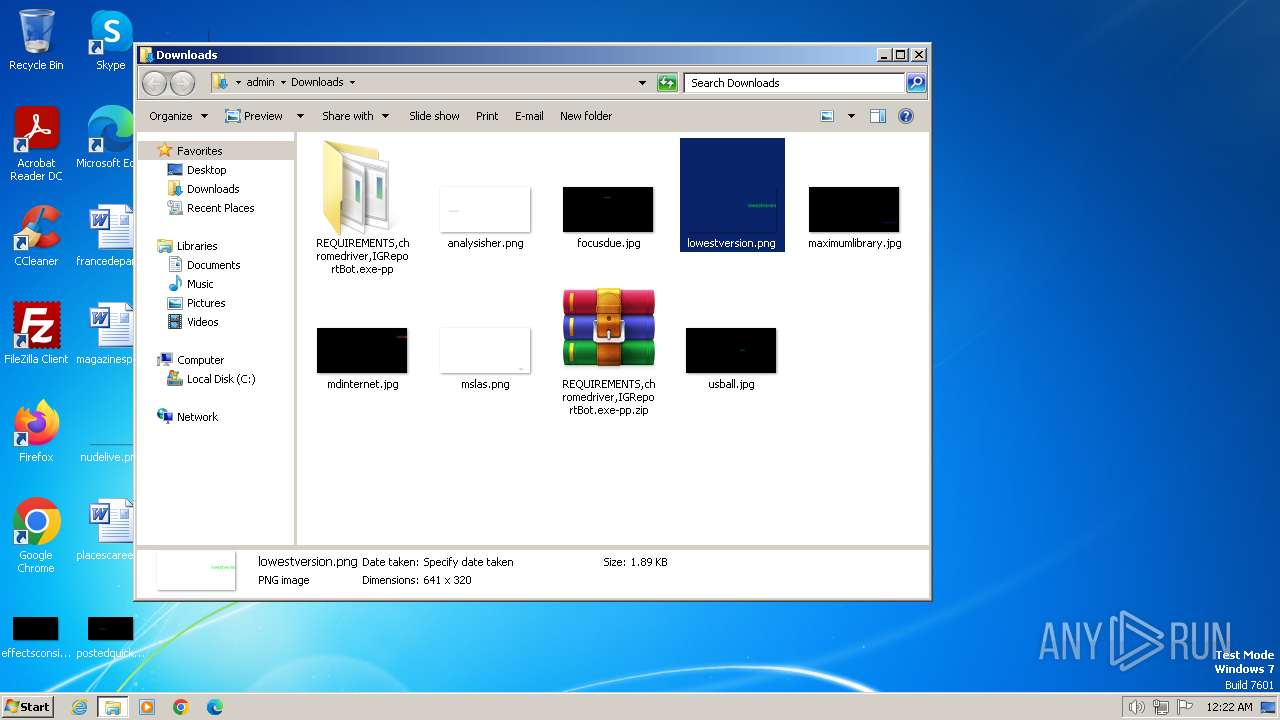Viewport: 1280px width, 720px height.
Task: Select analysisher.png thumbnail
Action: click(485, 218)
